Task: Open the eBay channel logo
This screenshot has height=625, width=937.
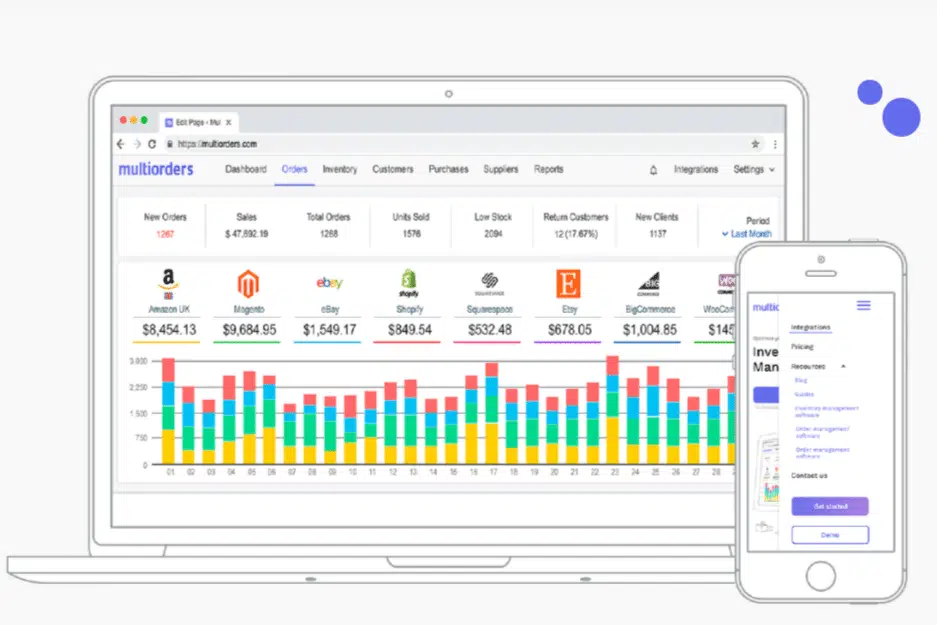Action: point(329,284)
